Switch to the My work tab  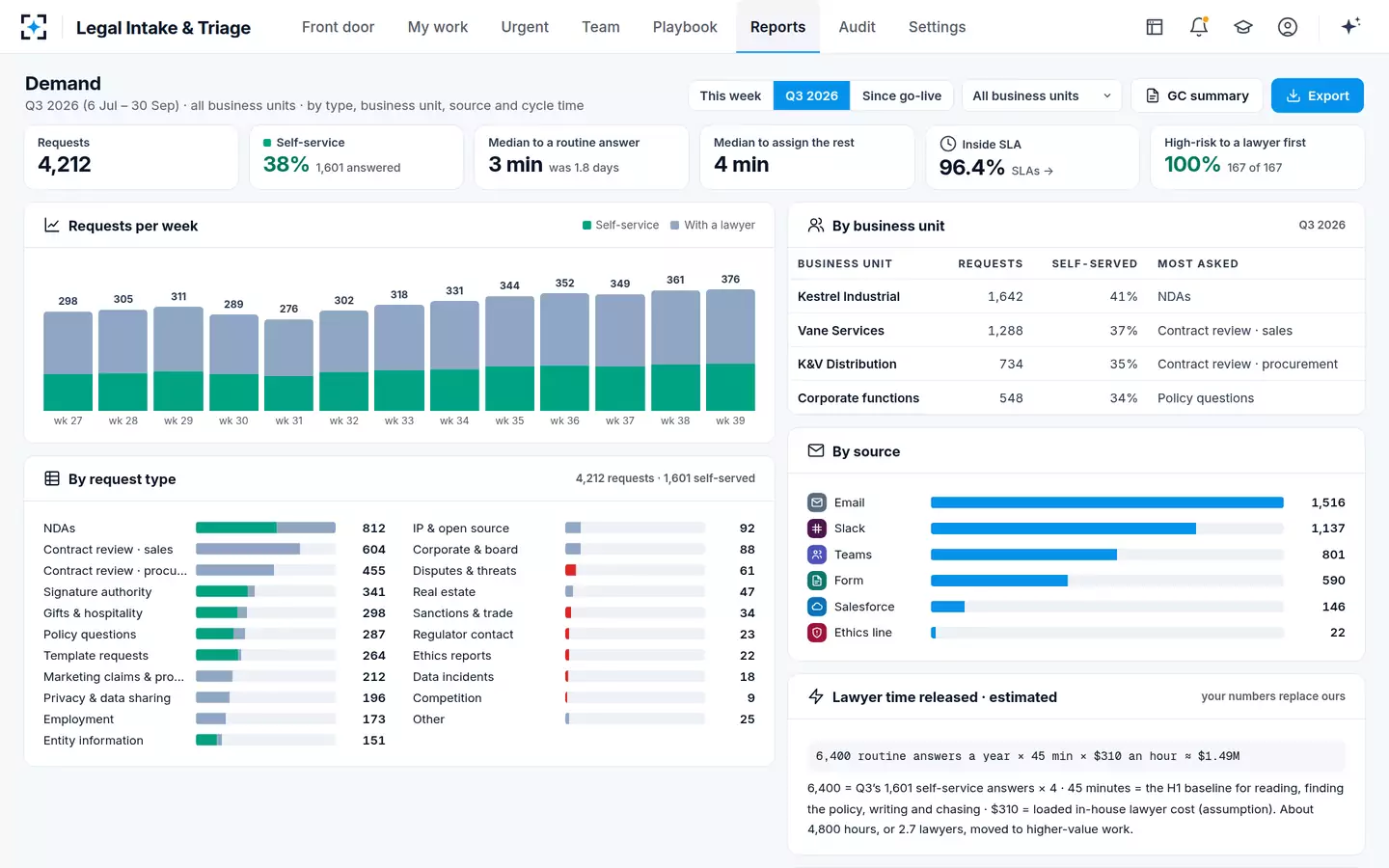pyautogui.click(x=438, y=27)
